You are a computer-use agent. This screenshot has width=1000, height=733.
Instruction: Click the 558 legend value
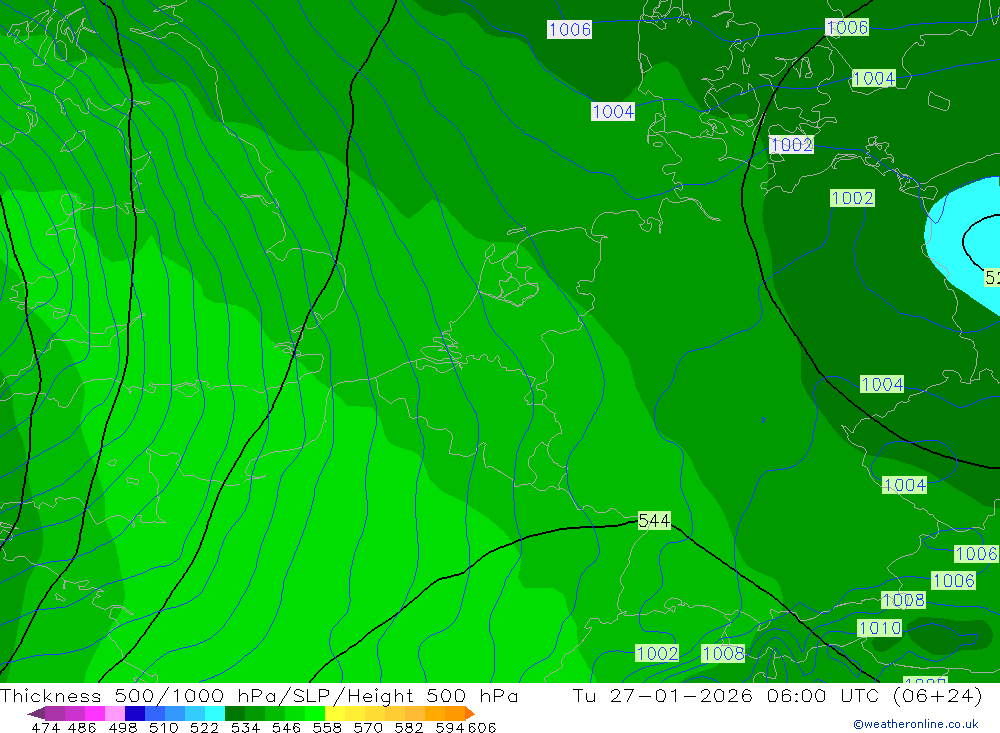coord(327,728)
